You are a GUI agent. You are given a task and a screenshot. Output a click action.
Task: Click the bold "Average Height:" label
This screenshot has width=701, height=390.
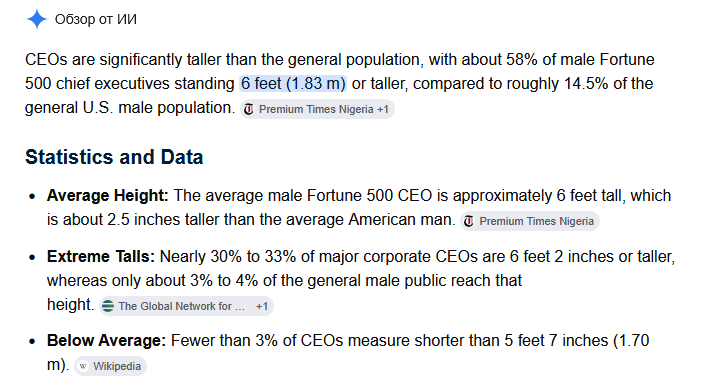click(107, 195)
